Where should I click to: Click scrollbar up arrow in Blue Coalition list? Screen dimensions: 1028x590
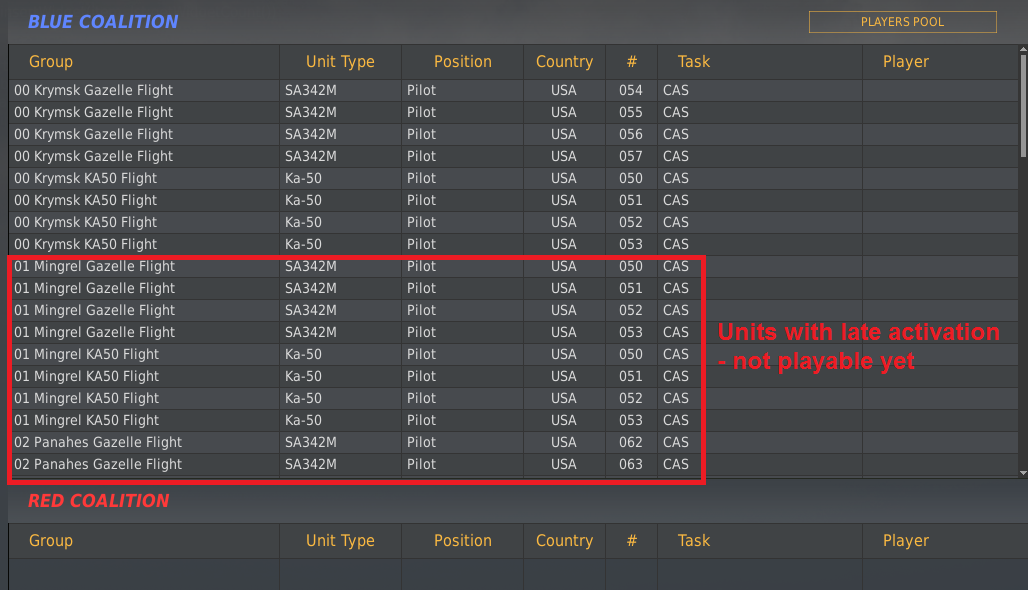[x=1023, y=50]
